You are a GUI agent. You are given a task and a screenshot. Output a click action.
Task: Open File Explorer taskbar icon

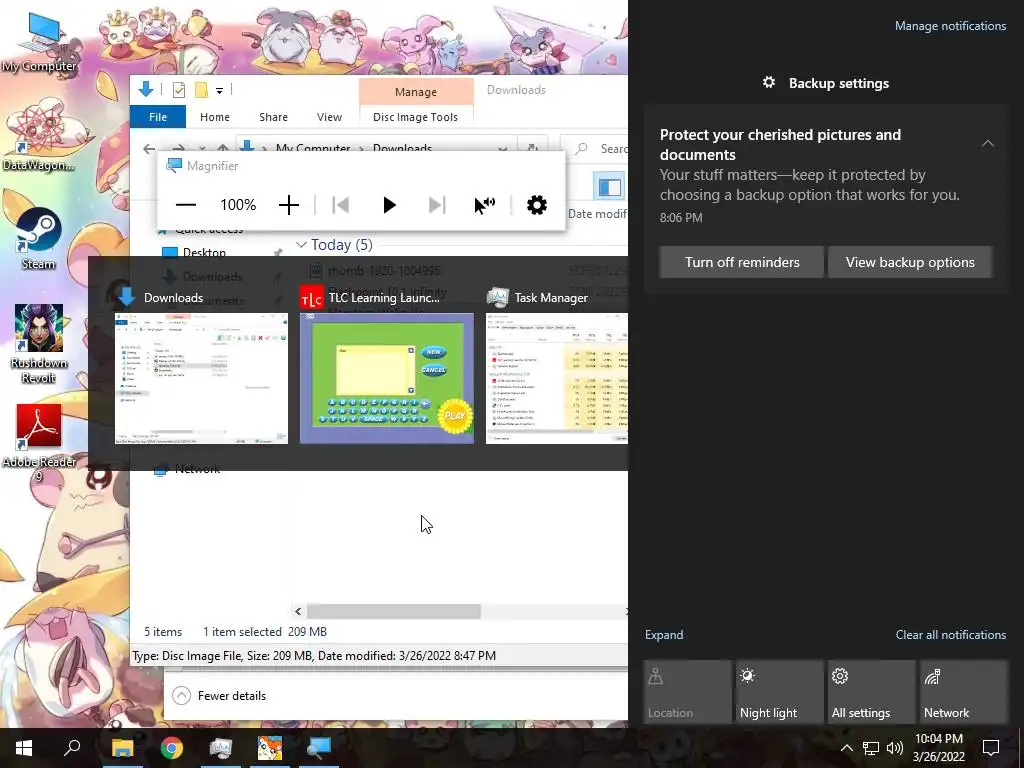[122, 748]
